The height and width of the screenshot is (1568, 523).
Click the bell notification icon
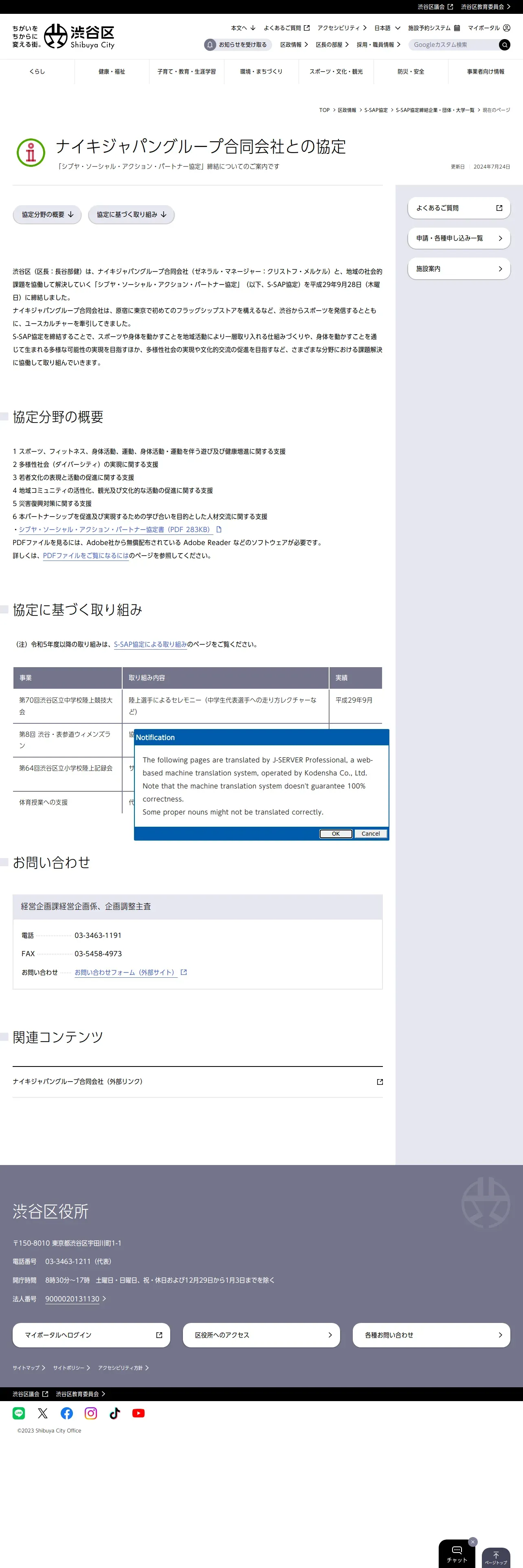click(x=210, y=45)
